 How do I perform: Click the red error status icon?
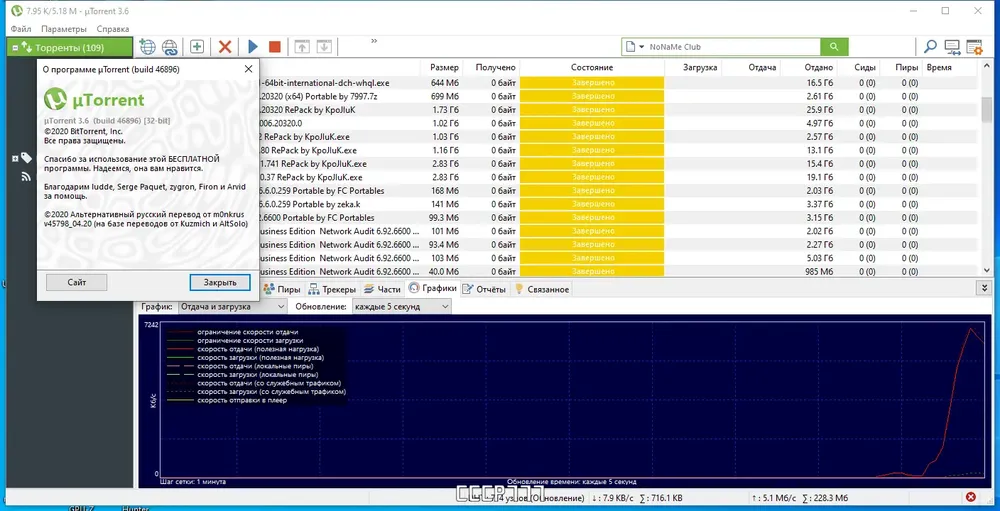click(971, 497)
